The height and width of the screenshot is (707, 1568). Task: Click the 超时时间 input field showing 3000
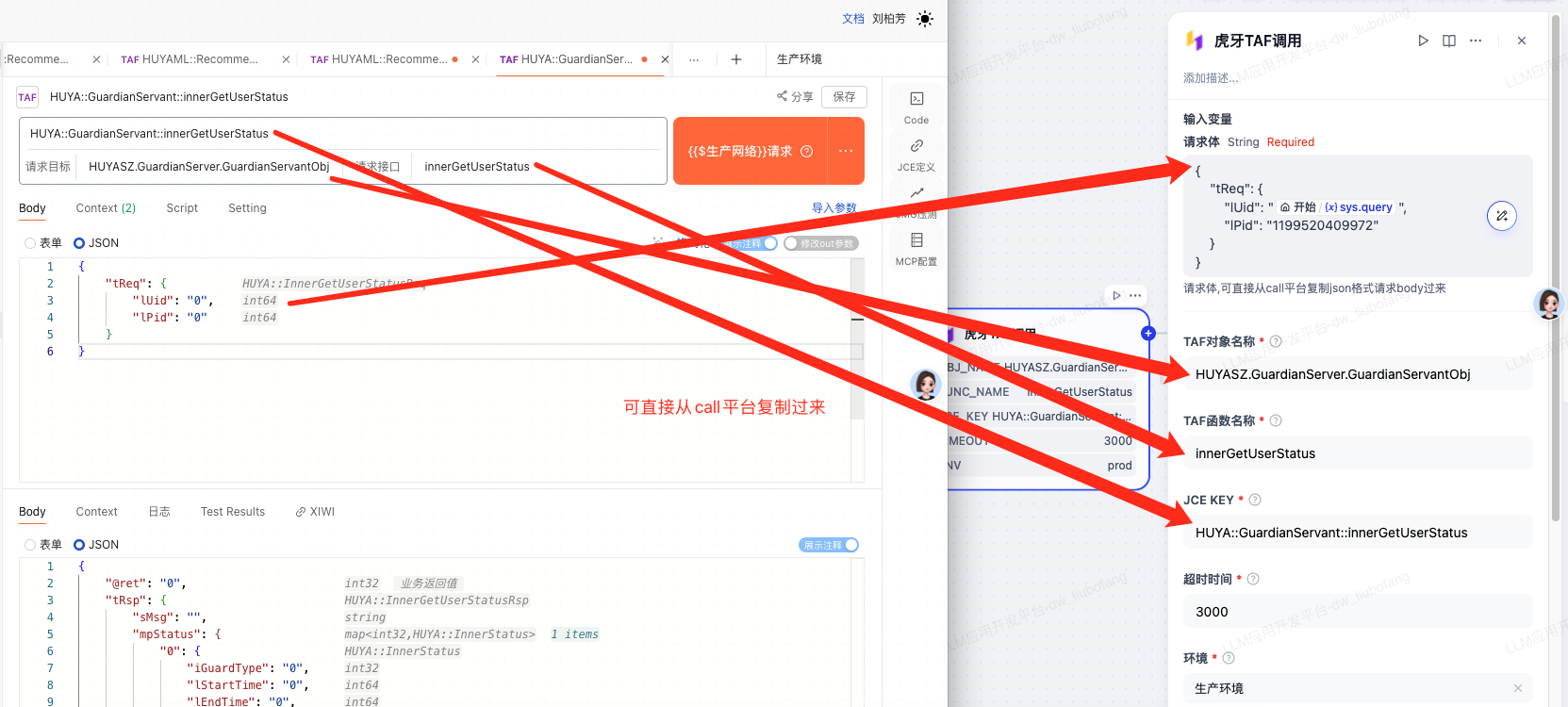click(1356, 612)
